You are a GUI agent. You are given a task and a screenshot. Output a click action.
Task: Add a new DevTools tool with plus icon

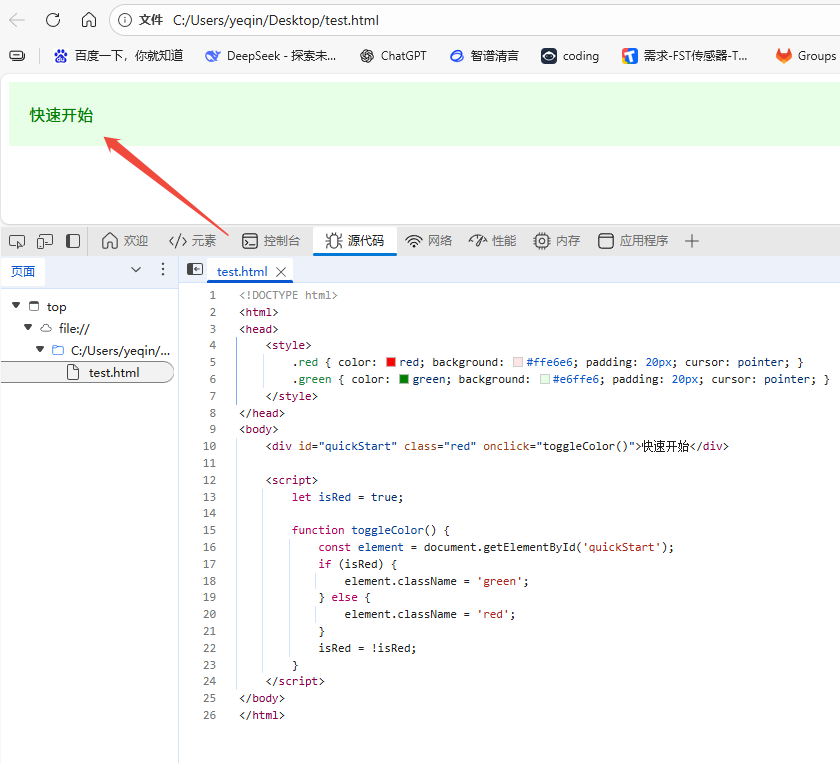click(691, 241)
